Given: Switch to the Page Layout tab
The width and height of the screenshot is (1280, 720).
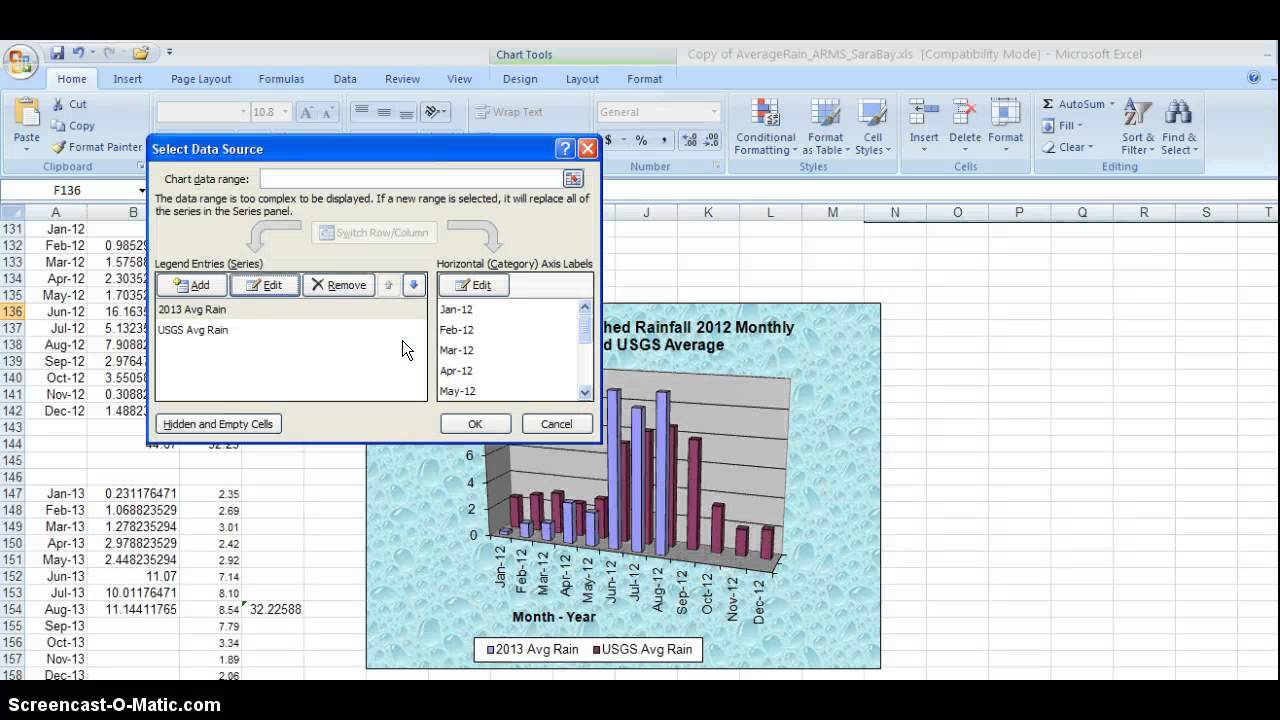Looking at the screenshot, I should point(201,79).
